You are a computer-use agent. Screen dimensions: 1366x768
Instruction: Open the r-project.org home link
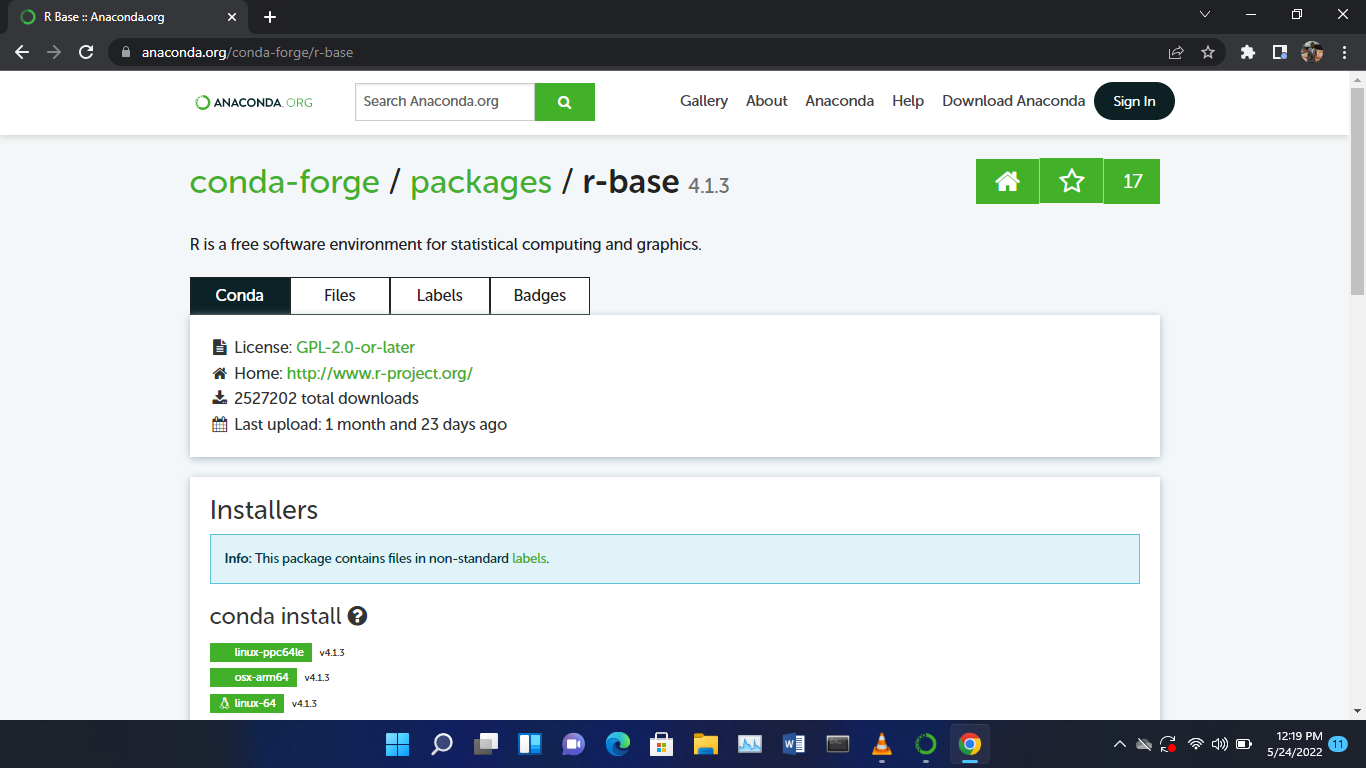pos(380,373)
